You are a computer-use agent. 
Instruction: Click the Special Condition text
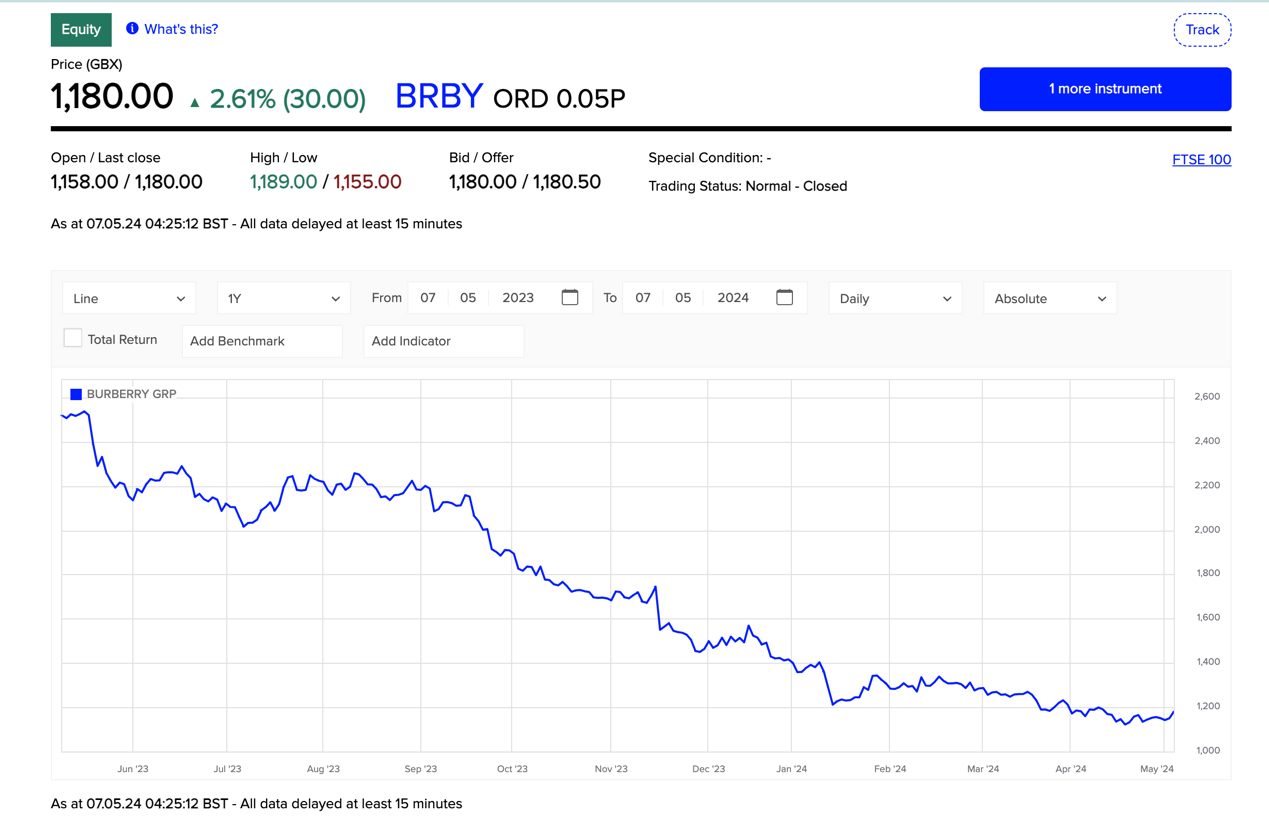pos(709,158)
